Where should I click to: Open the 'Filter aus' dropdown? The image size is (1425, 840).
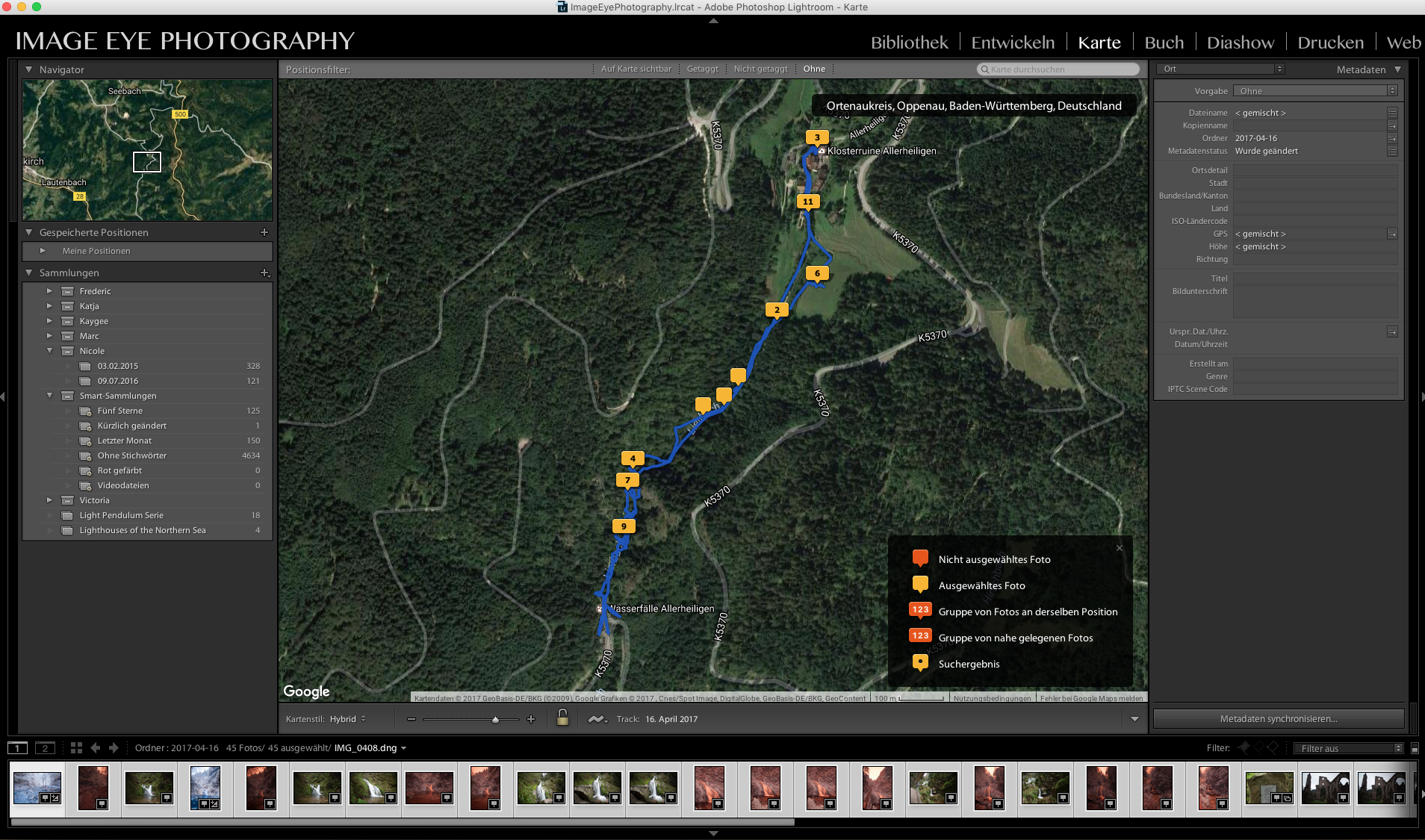pyautogui.click(x=1350, y=748)
